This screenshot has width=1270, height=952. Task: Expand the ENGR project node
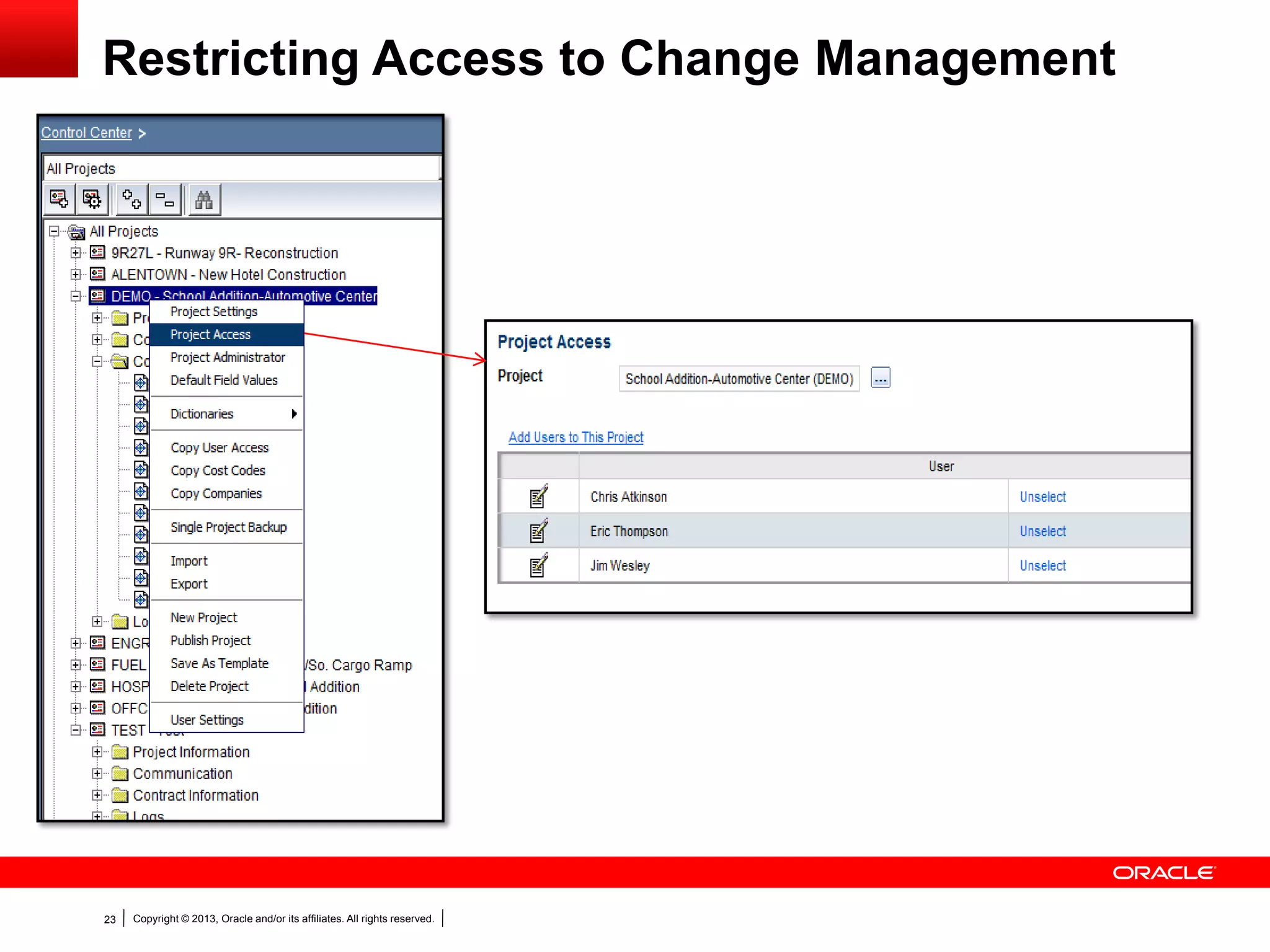tap(76, 643)
